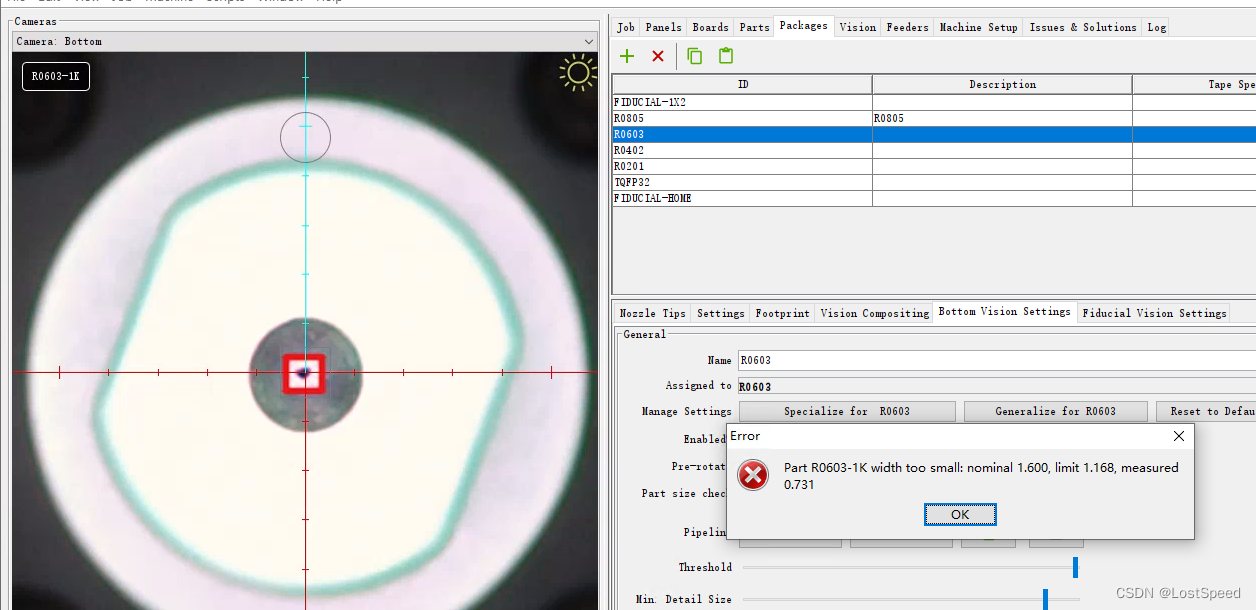Select the R0201 package row
The height and width of the screenshot is (610, 1256).
(x=934, y=166)
